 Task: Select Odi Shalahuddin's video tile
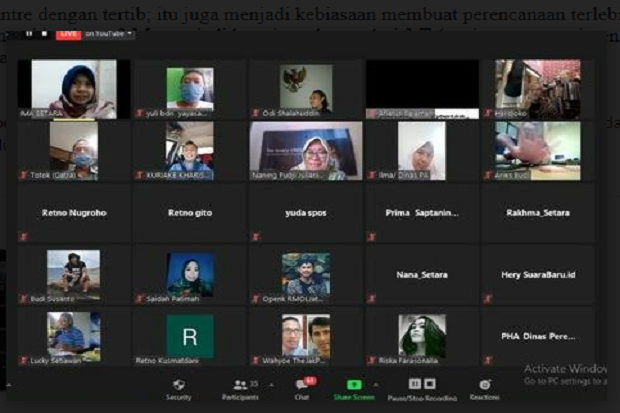[306, 89]
